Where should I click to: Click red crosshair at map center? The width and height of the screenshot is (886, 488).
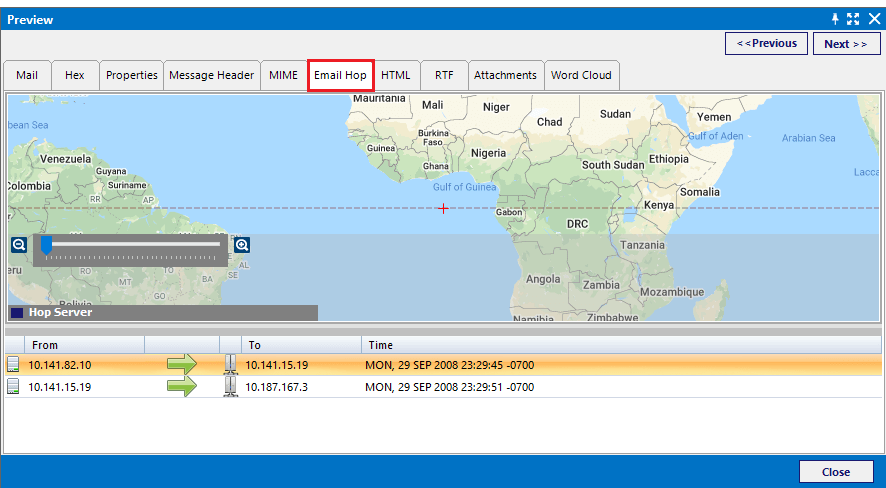point(444,209)
